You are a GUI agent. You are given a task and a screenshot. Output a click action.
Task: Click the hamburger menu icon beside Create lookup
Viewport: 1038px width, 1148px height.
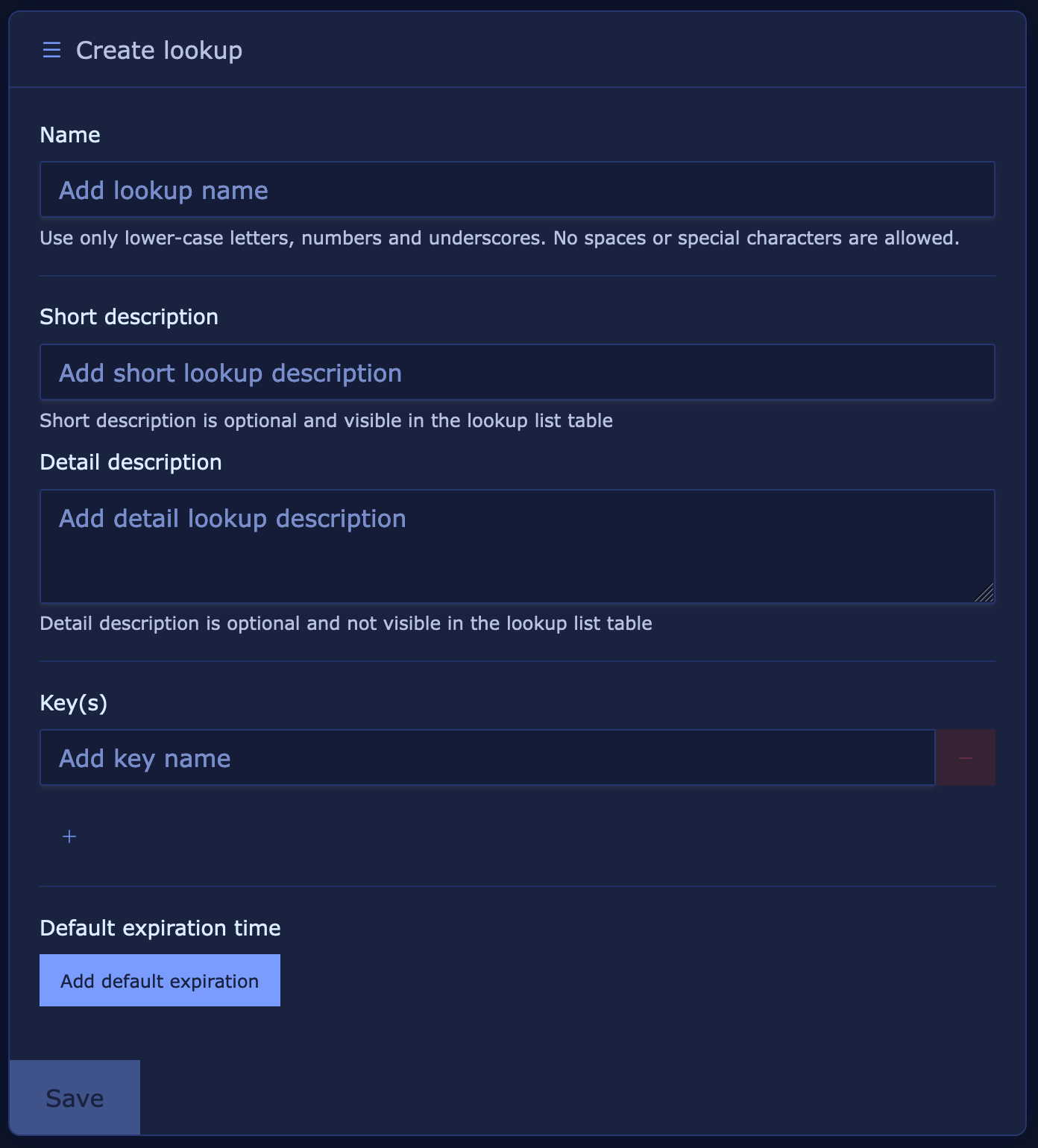click(51, 50)
